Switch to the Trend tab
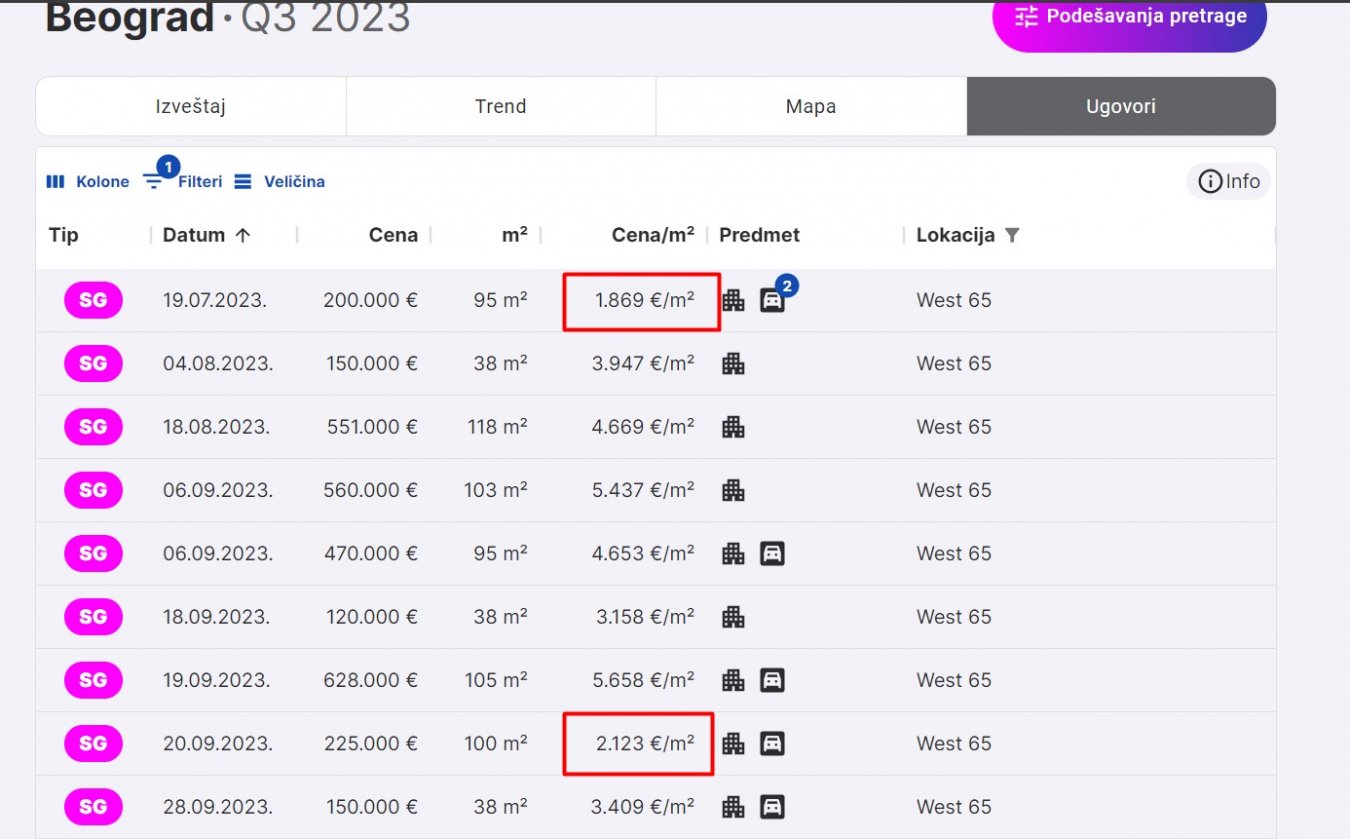1350x839 pixels. (x=500, y=106)
